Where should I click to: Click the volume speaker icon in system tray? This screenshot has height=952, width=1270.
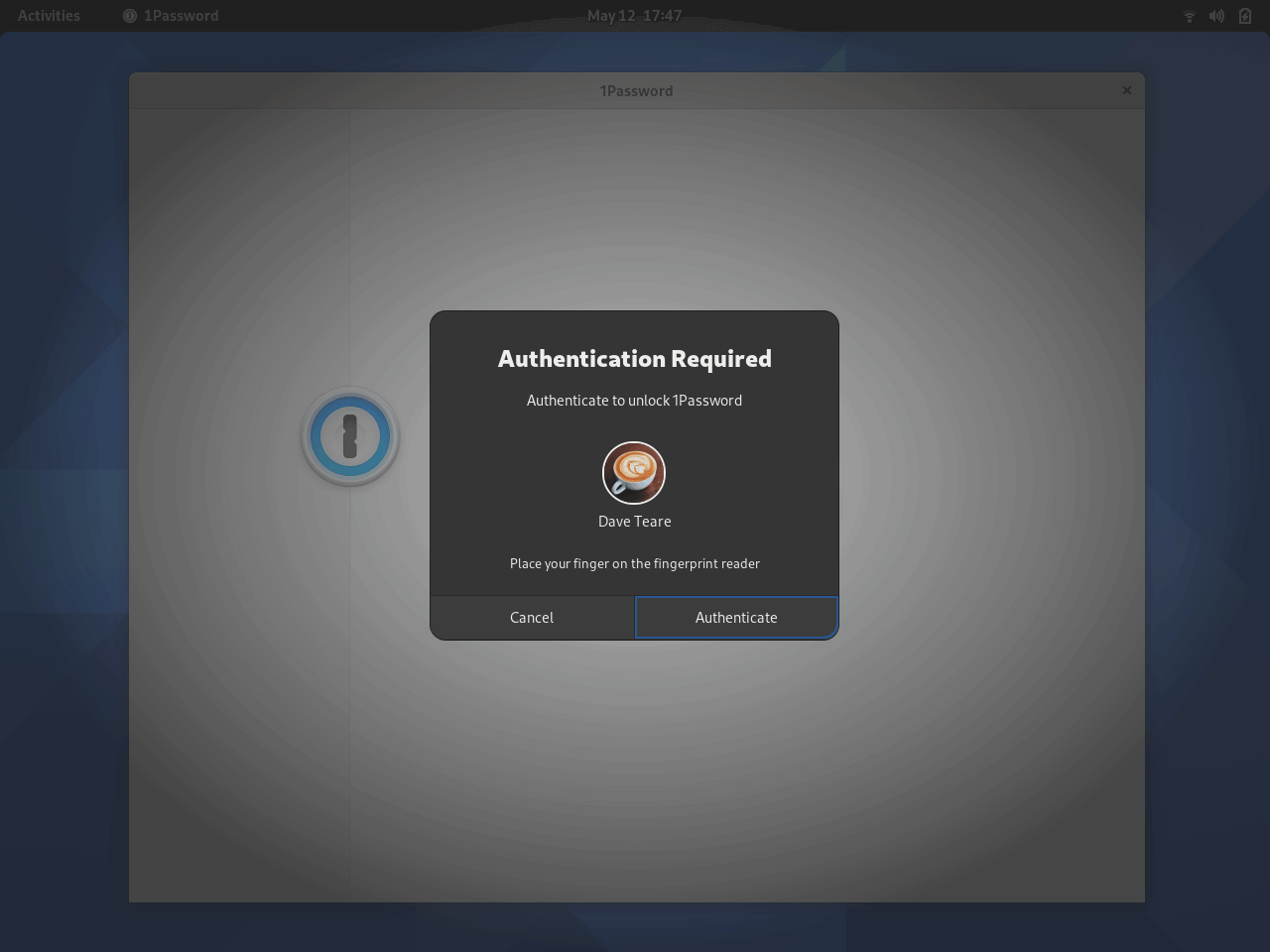pyautogui.click(x=1216, y=16)
